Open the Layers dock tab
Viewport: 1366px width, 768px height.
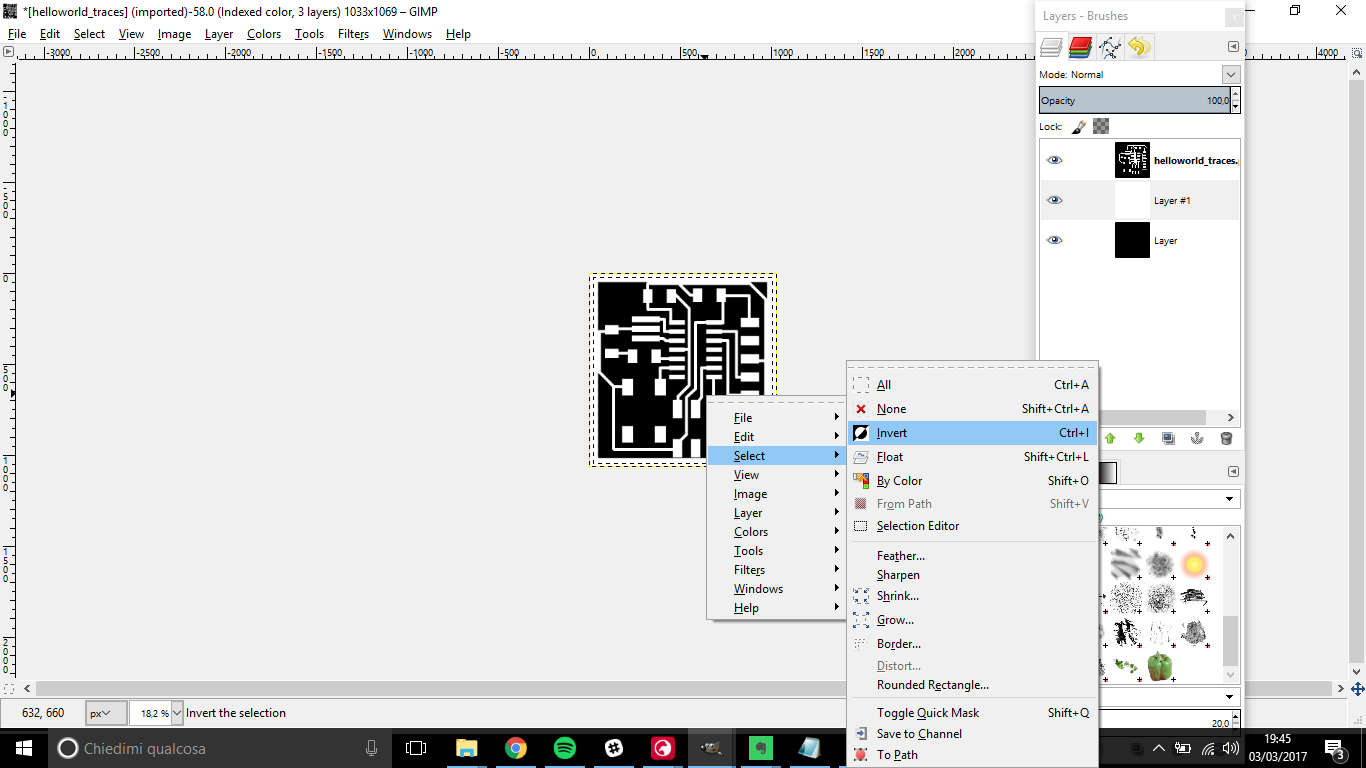click(x=1051, y=46)
